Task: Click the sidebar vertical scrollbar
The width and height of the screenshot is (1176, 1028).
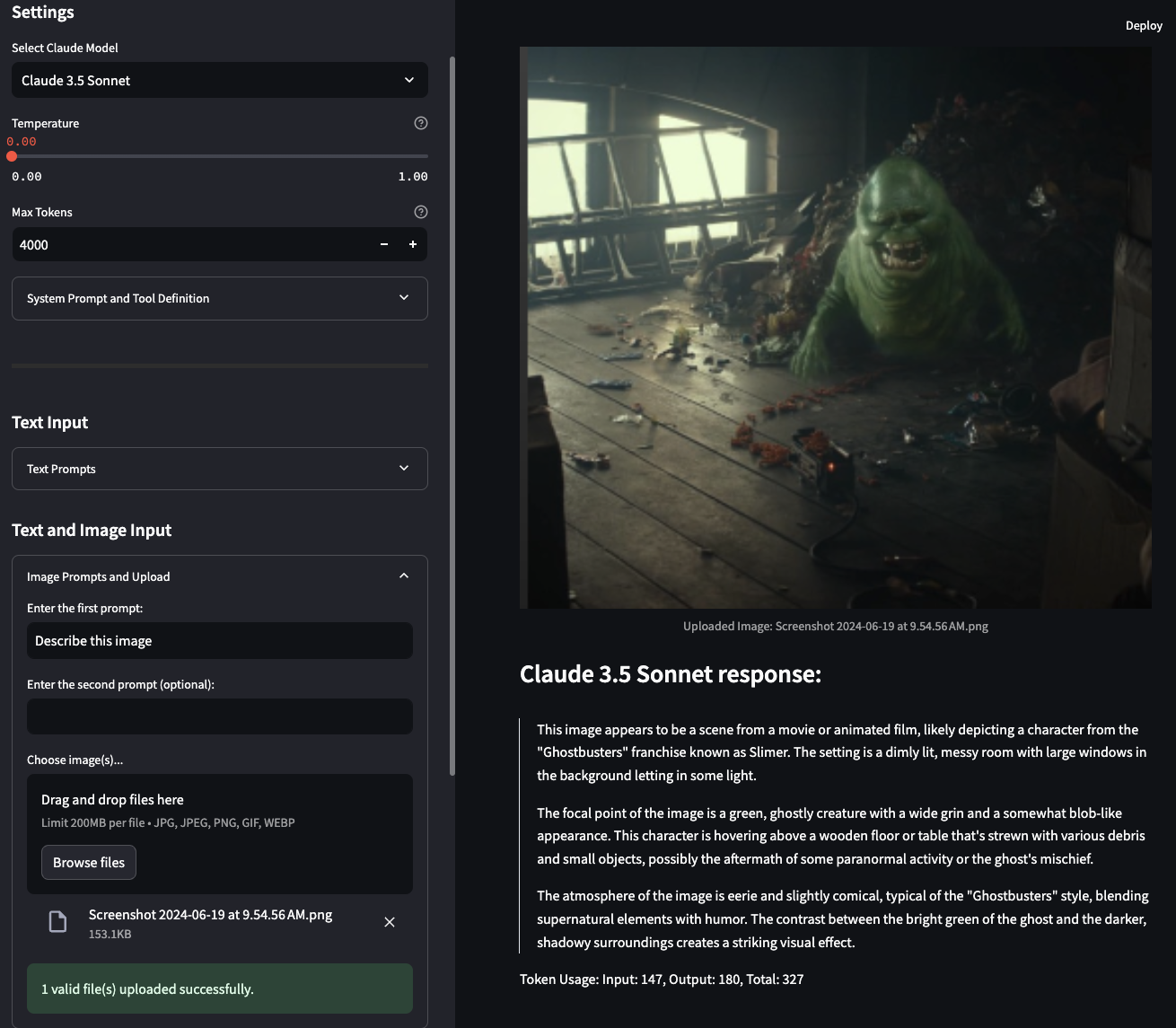Action: pyautogui.click(x=452, y=416)
